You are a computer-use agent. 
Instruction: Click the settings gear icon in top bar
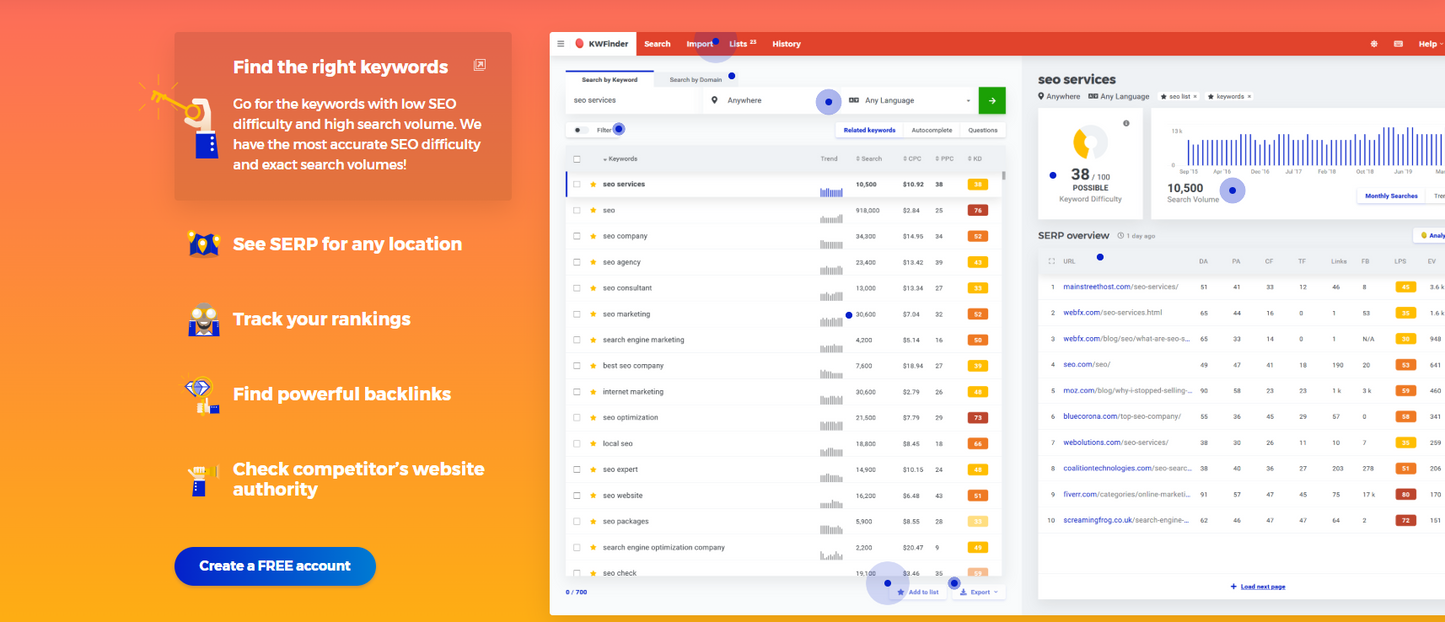1374,43
